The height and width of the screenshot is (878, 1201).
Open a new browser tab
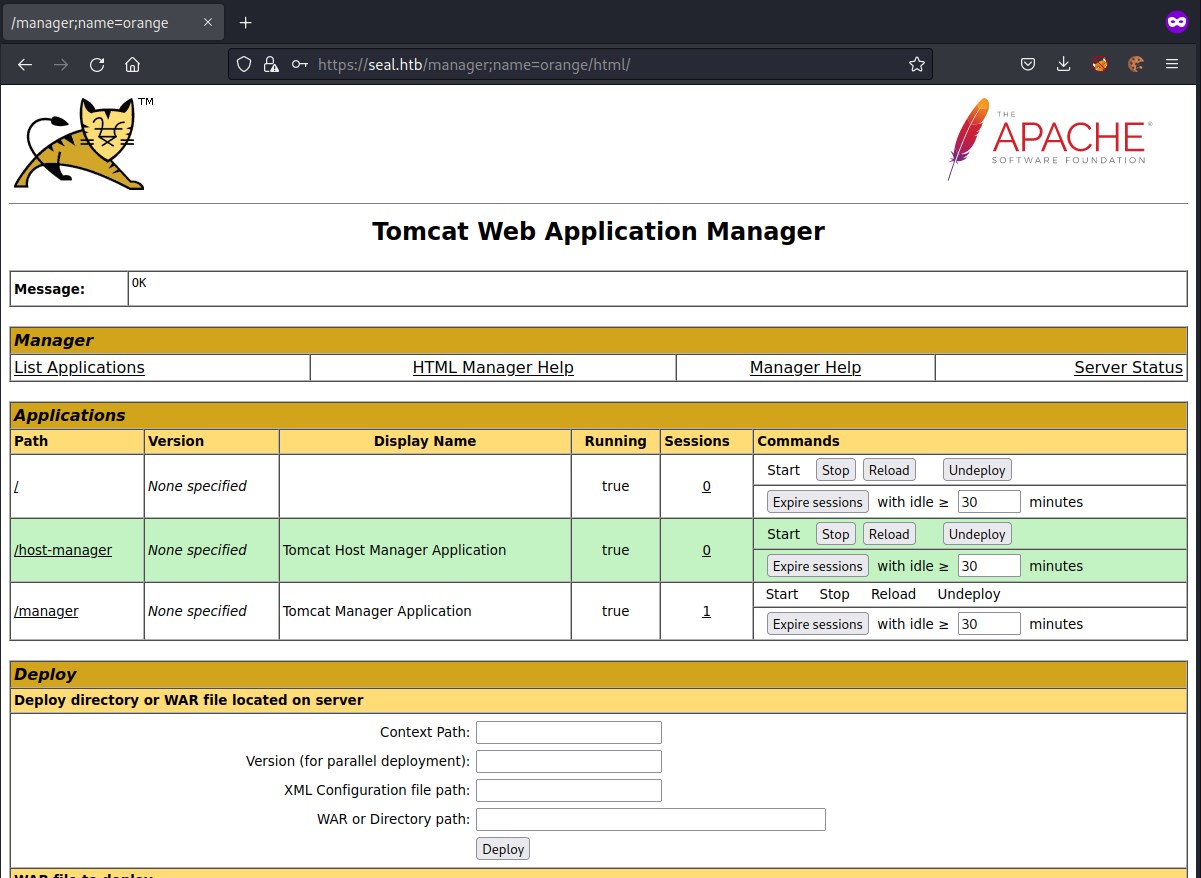[245, 22]
